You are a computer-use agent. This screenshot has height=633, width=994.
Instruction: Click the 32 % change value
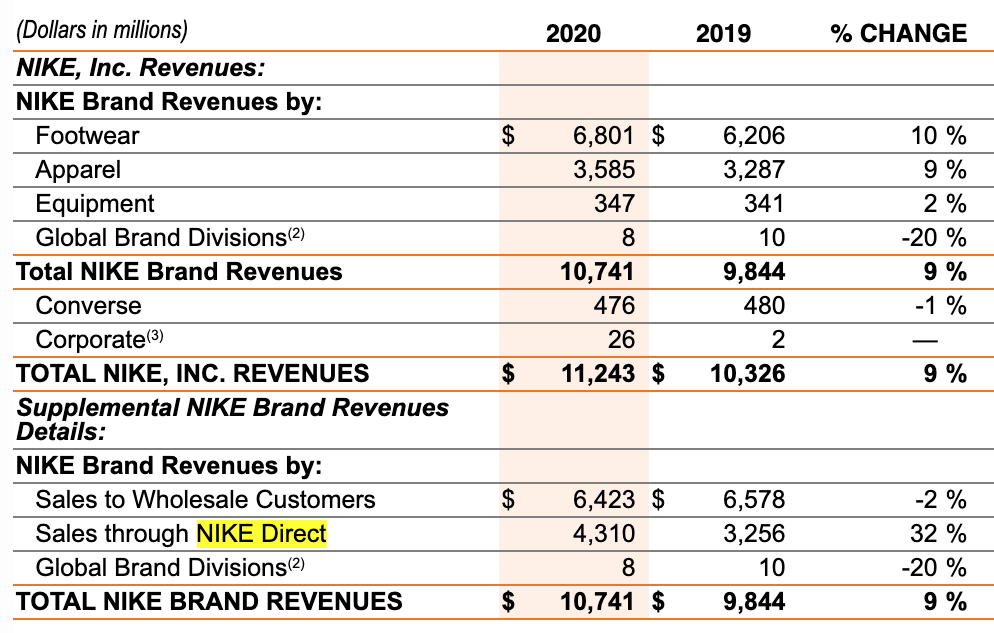point(938,534)
